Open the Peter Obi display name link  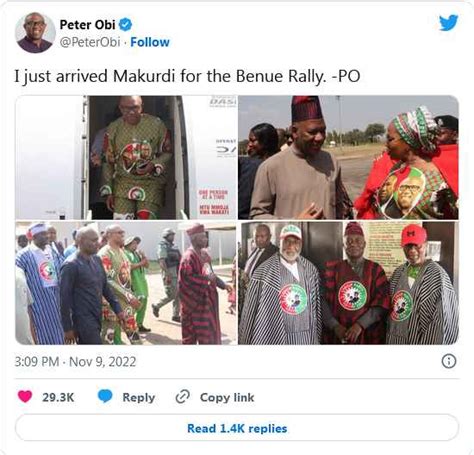87,25
